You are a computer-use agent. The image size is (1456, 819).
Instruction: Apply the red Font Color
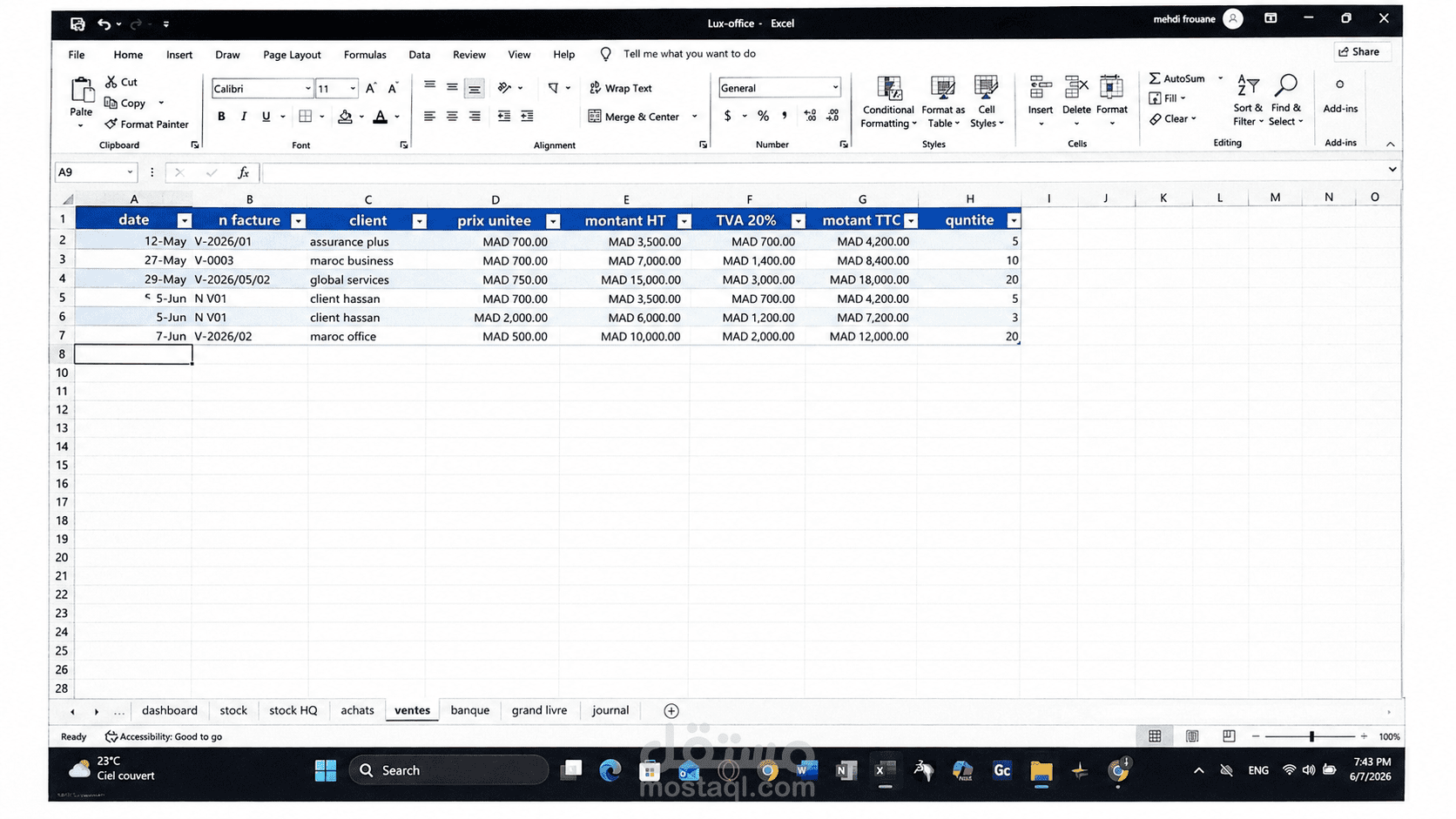pyautogui.click(x=381, y=116)
